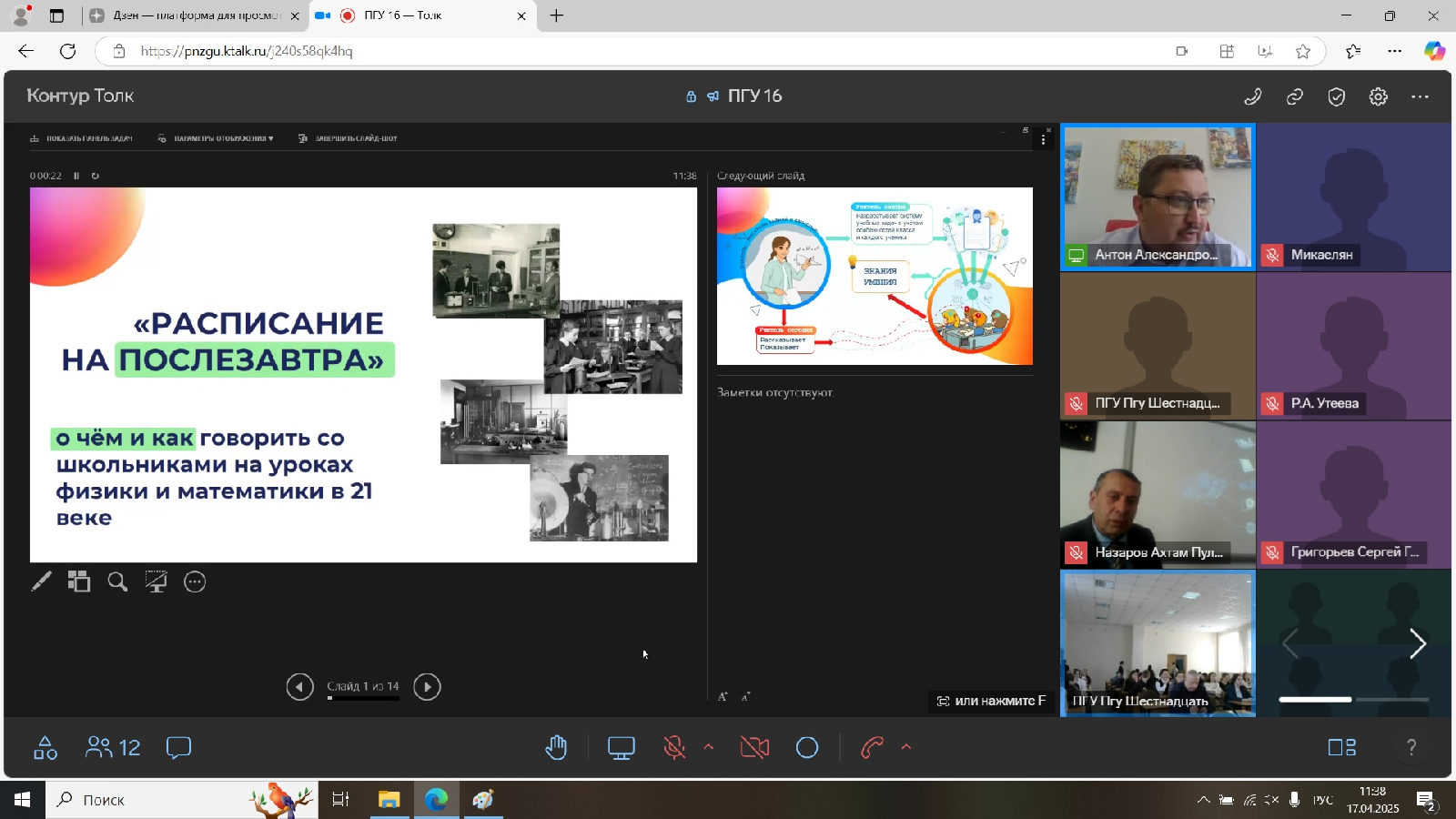Stop screen sharing via monitor icon
The width and height of the screenshot is (1456, 819).
[x=622, y=747]
